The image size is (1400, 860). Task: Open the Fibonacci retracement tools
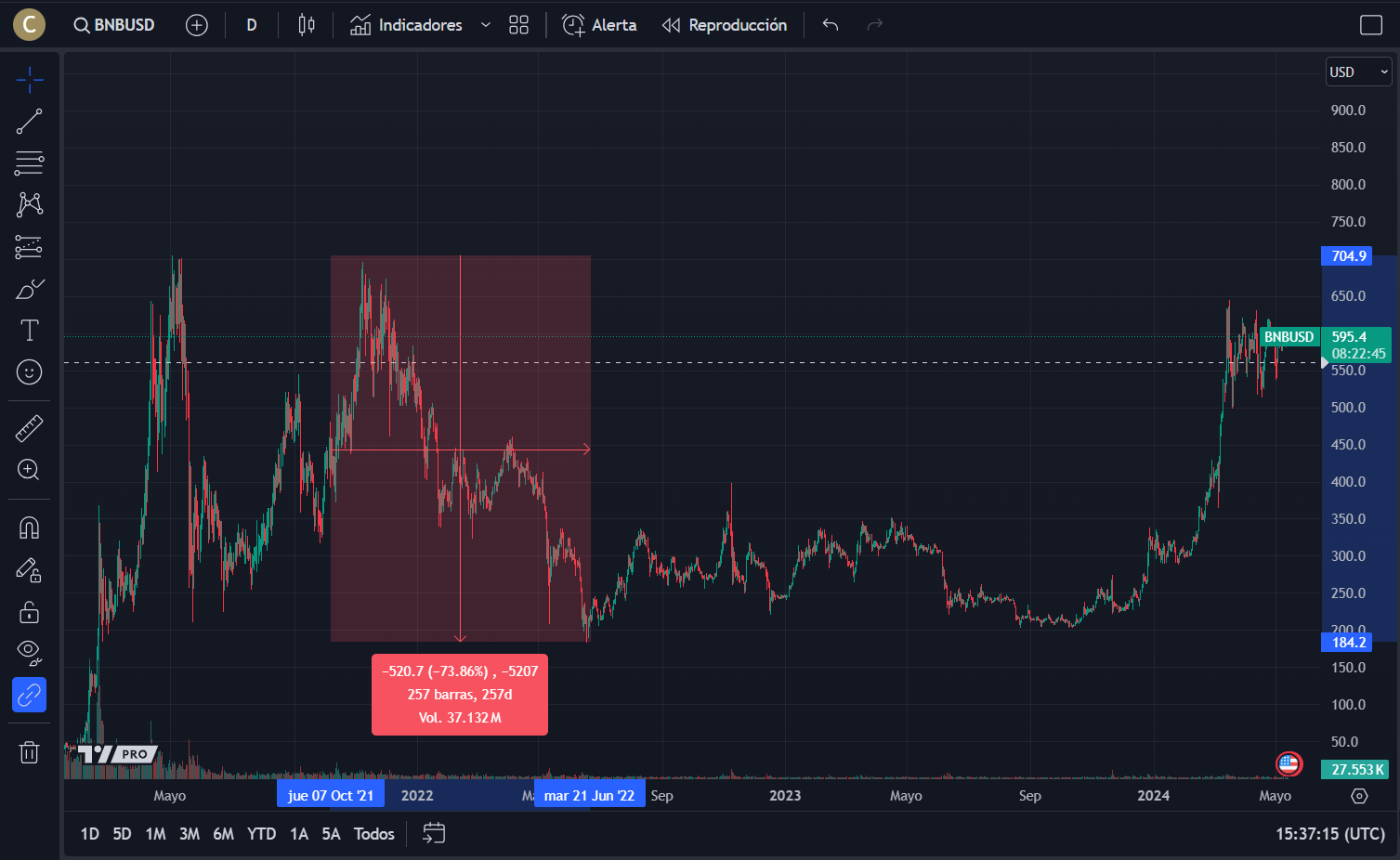pos(30,163)
